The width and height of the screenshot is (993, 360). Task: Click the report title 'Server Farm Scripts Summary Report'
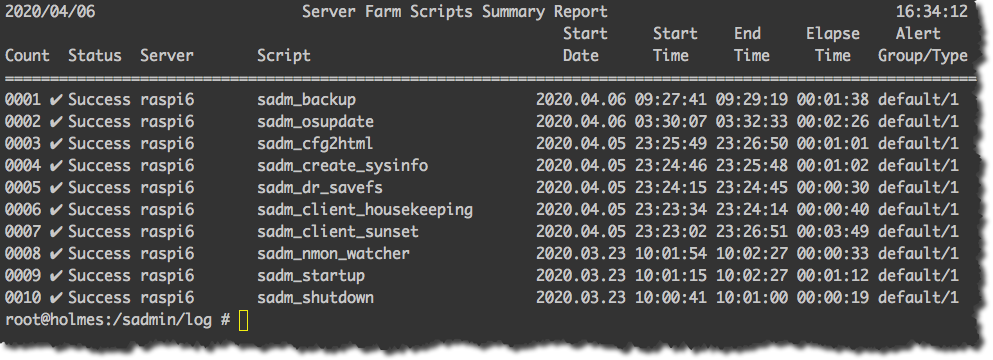455,11
